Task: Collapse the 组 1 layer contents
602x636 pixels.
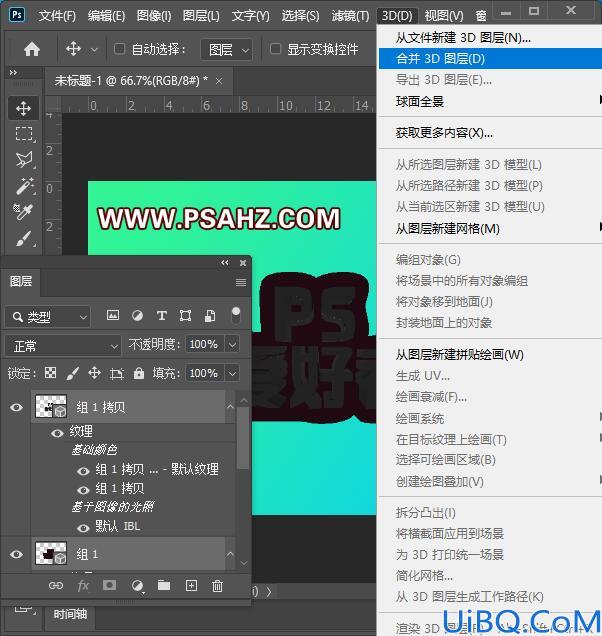Action: coord(230,554)
